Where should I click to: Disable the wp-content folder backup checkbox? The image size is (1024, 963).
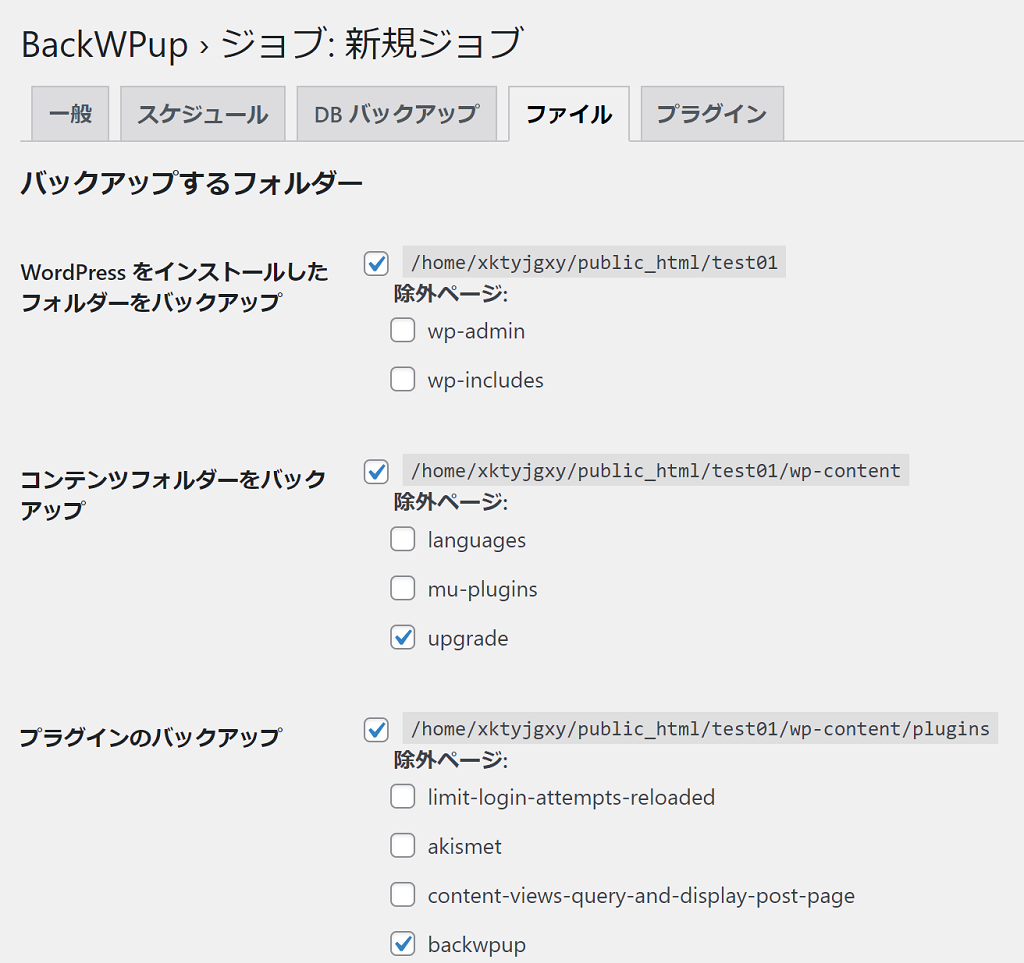(x=376, y=472)
